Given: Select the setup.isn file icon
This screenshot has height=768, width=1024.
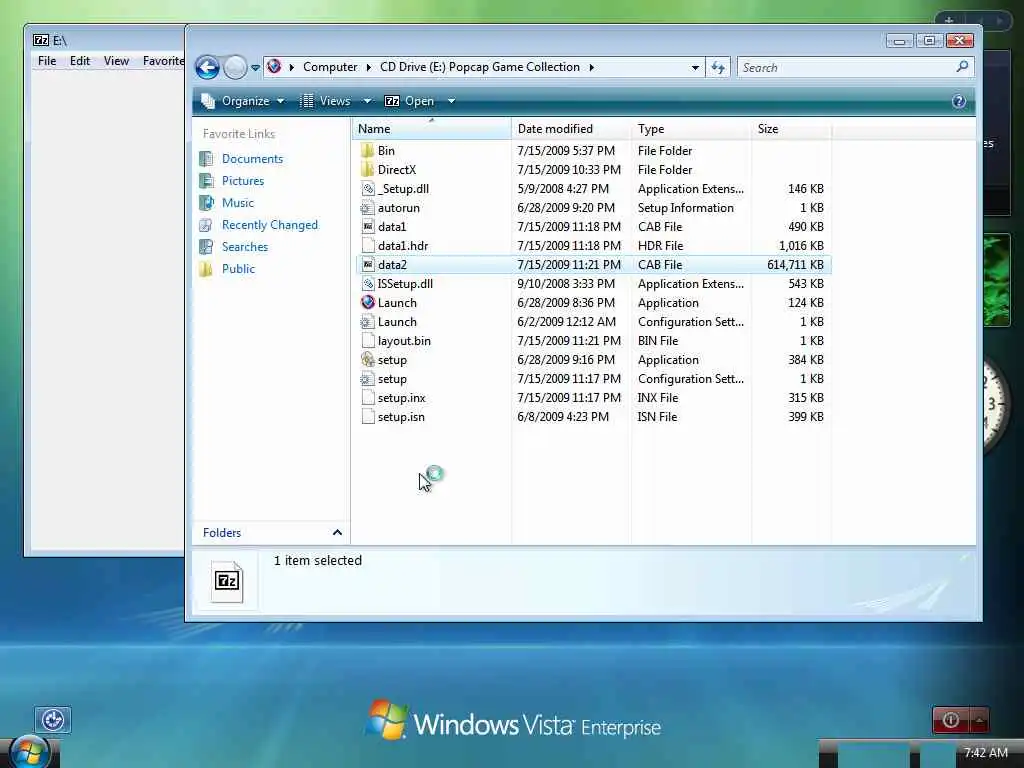Looking at the screenshot, I should pos(368,417).
